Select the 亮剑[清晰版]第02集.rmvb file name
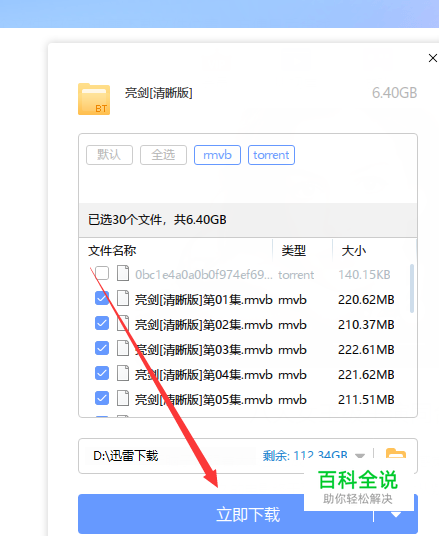The height and width of the screenshot is (536, 439). pos(203,325)
